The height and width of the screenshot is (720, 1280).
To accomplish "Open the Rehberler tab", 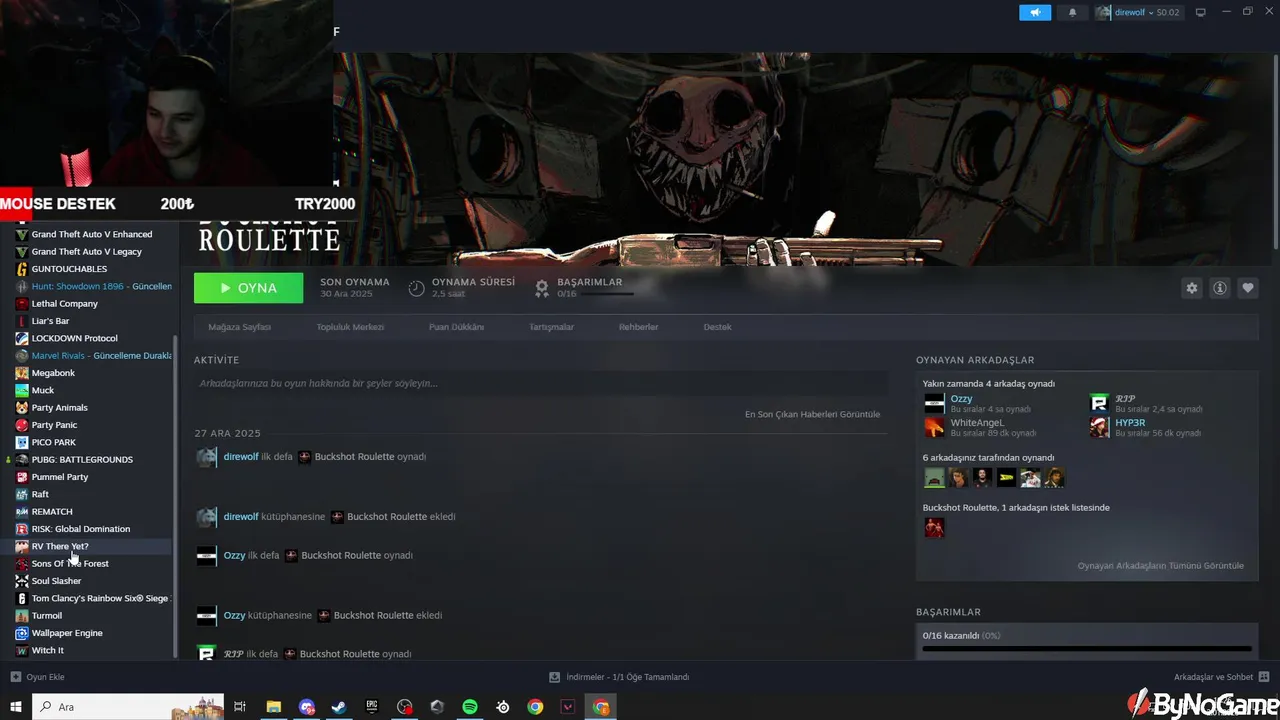I will [638, 327].
